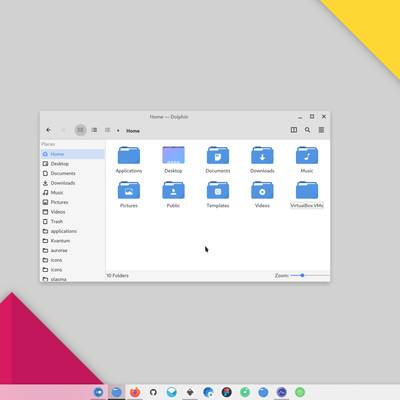
Task: Select the Documents folder icon
Action: (218, 155)
